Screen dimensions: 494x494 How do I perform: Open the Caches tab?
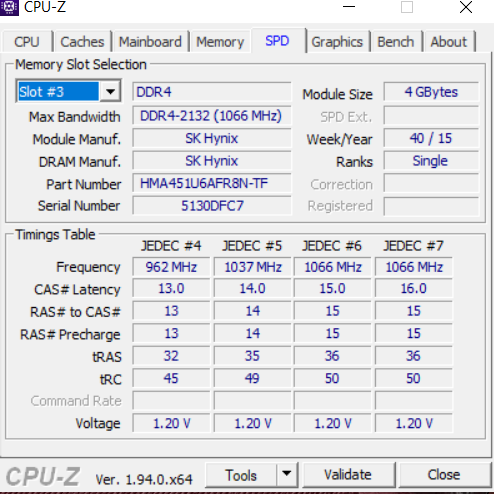(82, 42)
